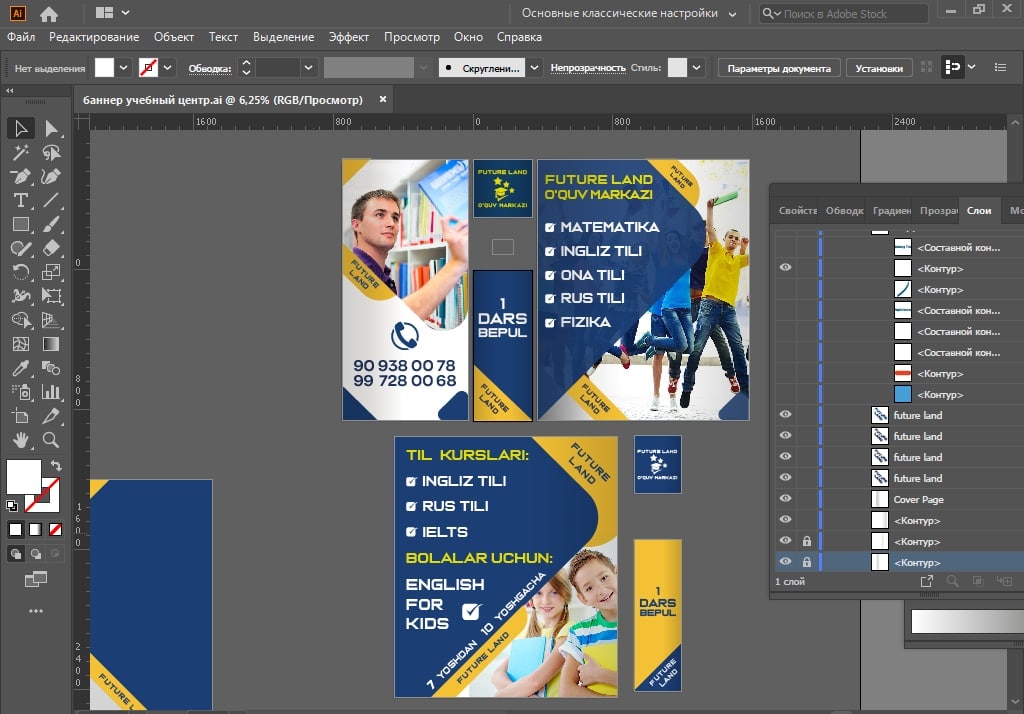The height and width of the screenshot is (714, 1024).
Task: Click the Обводка stroke label
Action: coord(210,68)
